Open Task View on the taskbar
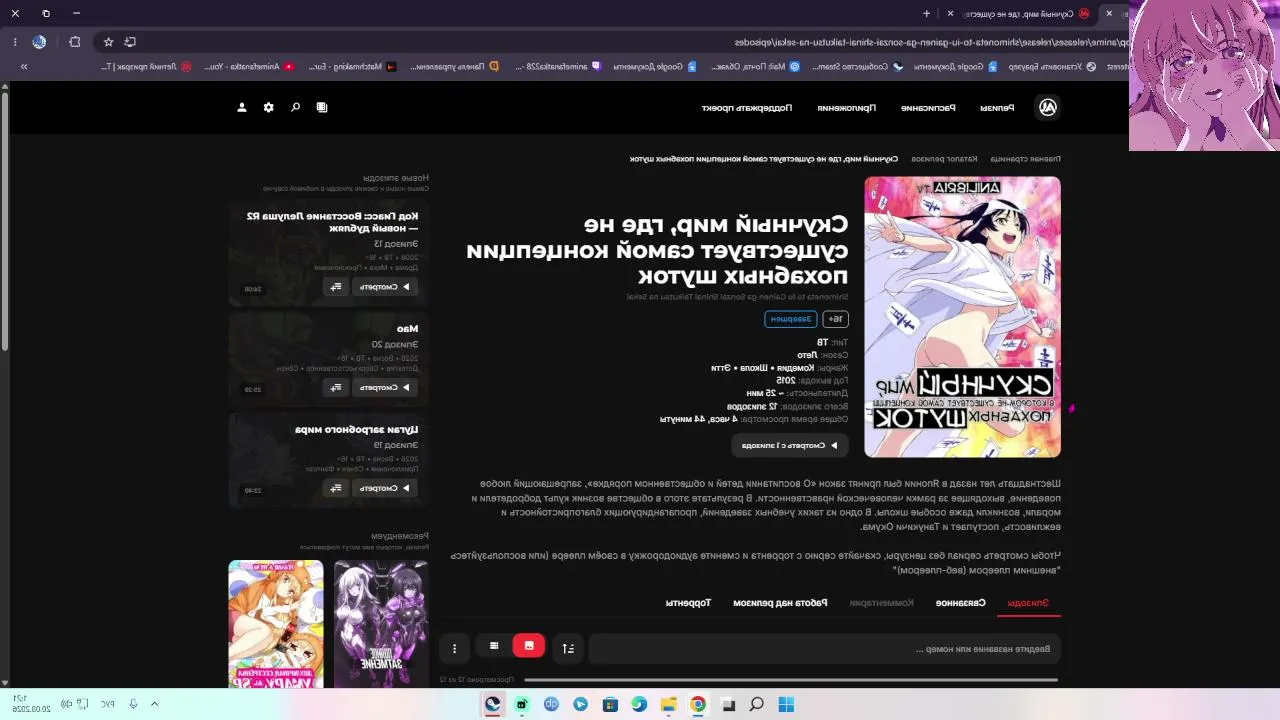This screenshot has height=720, width=1280. pos(728,704)
